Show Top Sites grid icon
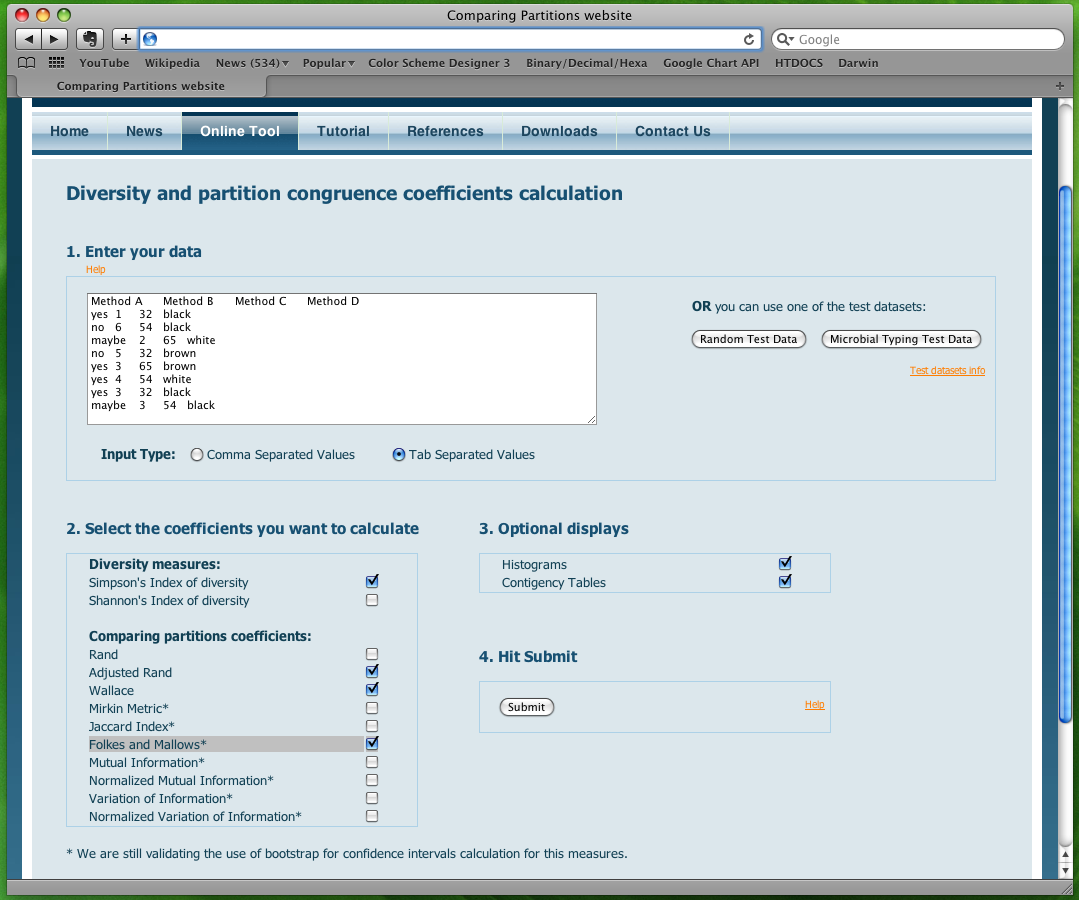 pyautogui.click(x=56, y=63)
